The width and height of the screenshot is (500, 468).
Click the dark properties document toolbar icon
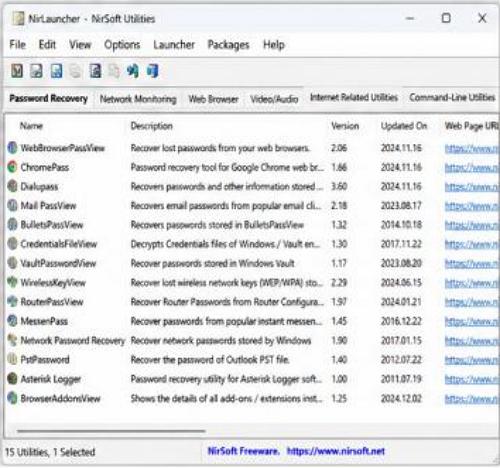pyautogui.click(x=95, y=71)
